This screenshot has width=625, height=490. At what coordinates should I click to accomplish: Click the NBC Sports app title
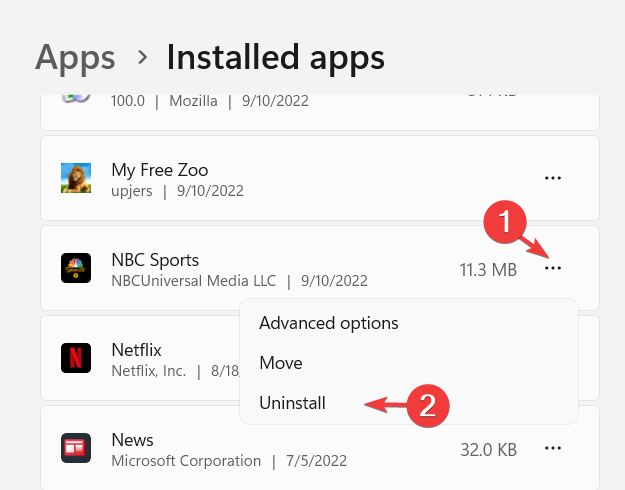155,260
